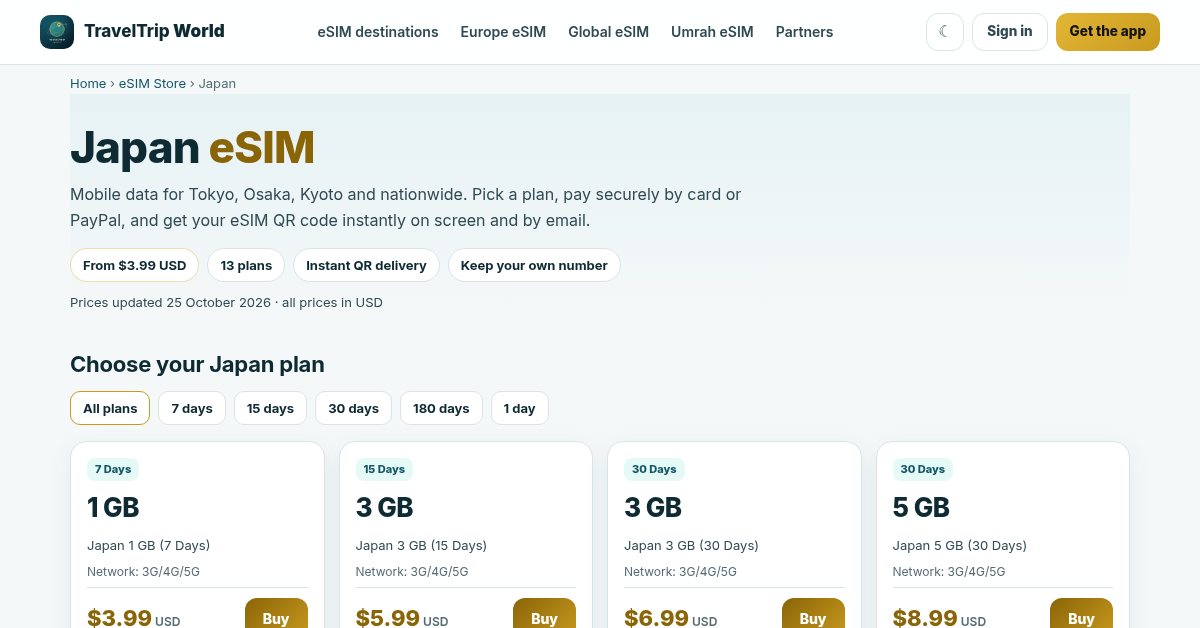Click the TravelTrip World logo icon
Viewport: 1200px width, 628px height.
click(57, 32)
